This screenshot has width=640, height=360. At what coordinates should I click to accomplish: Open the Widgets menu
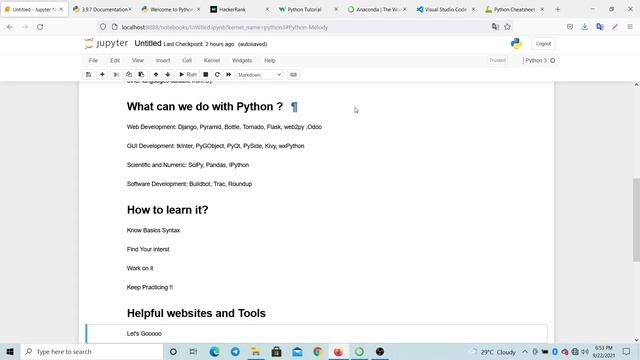[x=242, y=60]
